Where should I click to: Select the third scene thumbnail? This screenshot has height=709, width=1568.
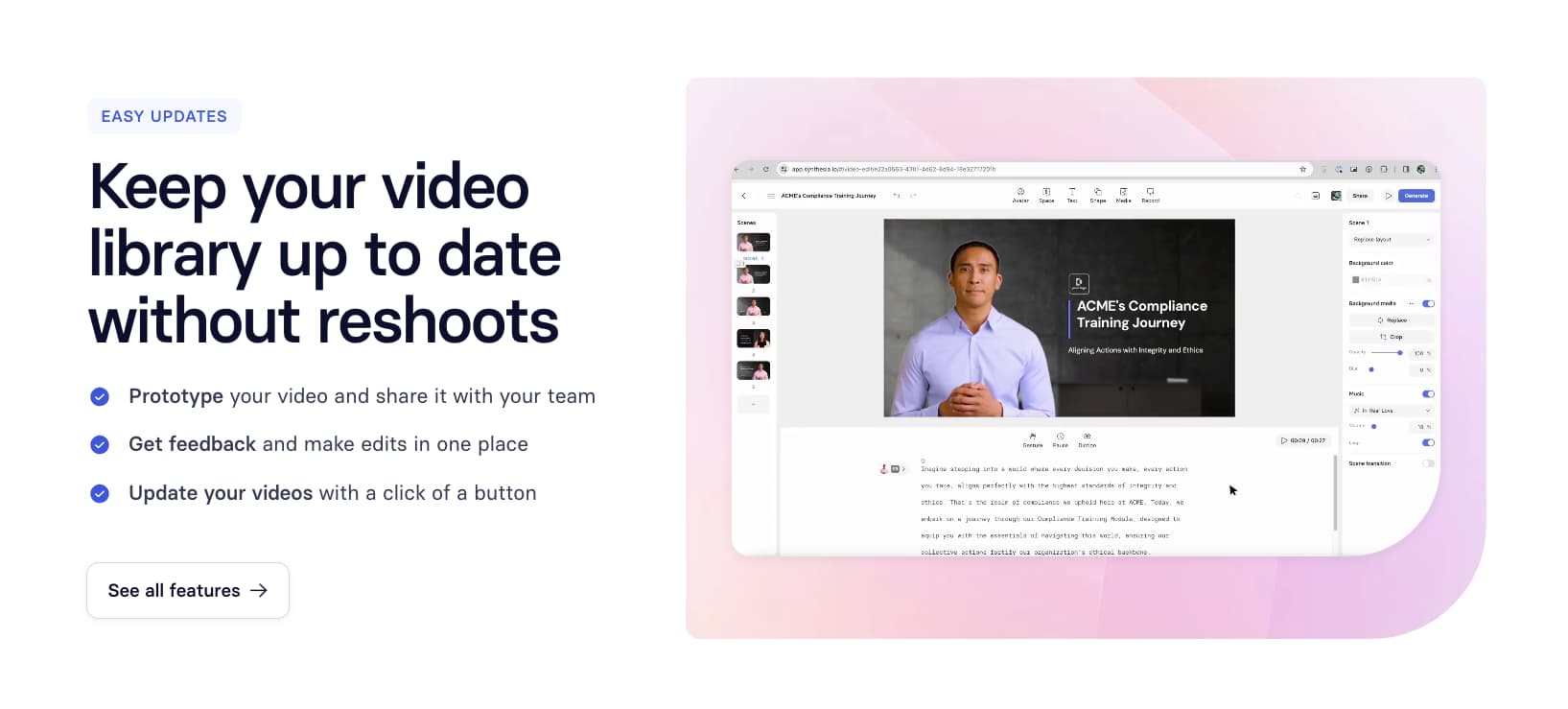753,307
